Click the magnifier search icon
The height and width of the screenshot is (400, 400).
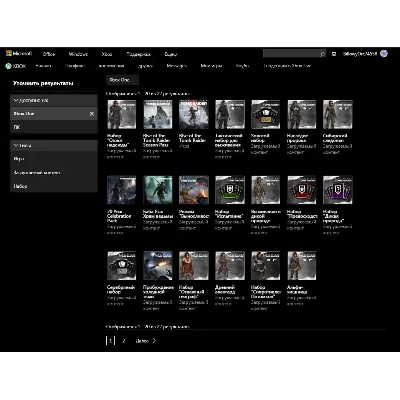point(322,54)
